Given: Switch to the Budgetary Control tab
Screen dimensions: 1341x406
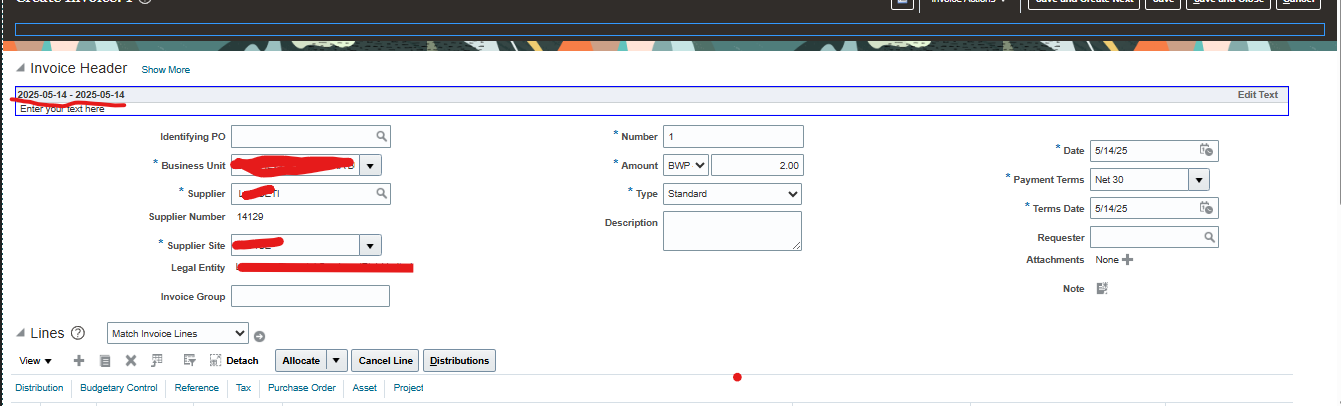Looking at the screenshot, I should (x=119, y=388).
